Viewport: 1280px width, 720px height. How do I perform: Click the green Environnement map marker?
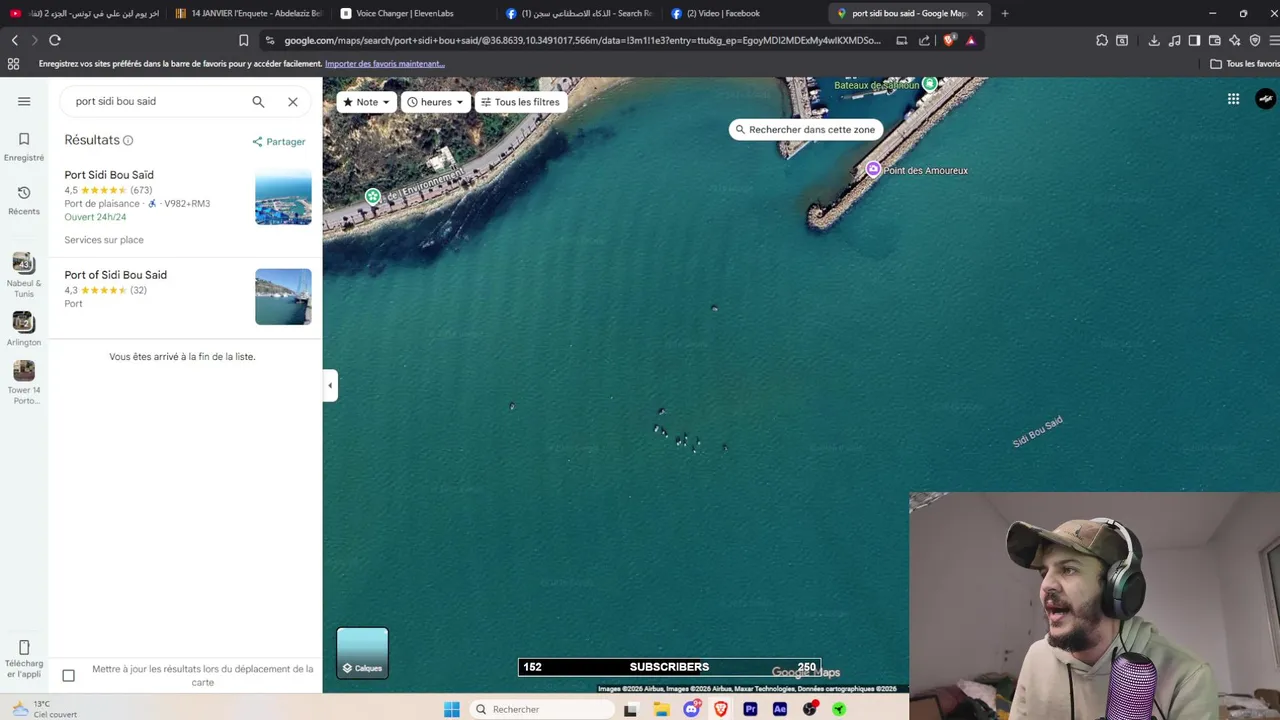[x=373, y=196]
